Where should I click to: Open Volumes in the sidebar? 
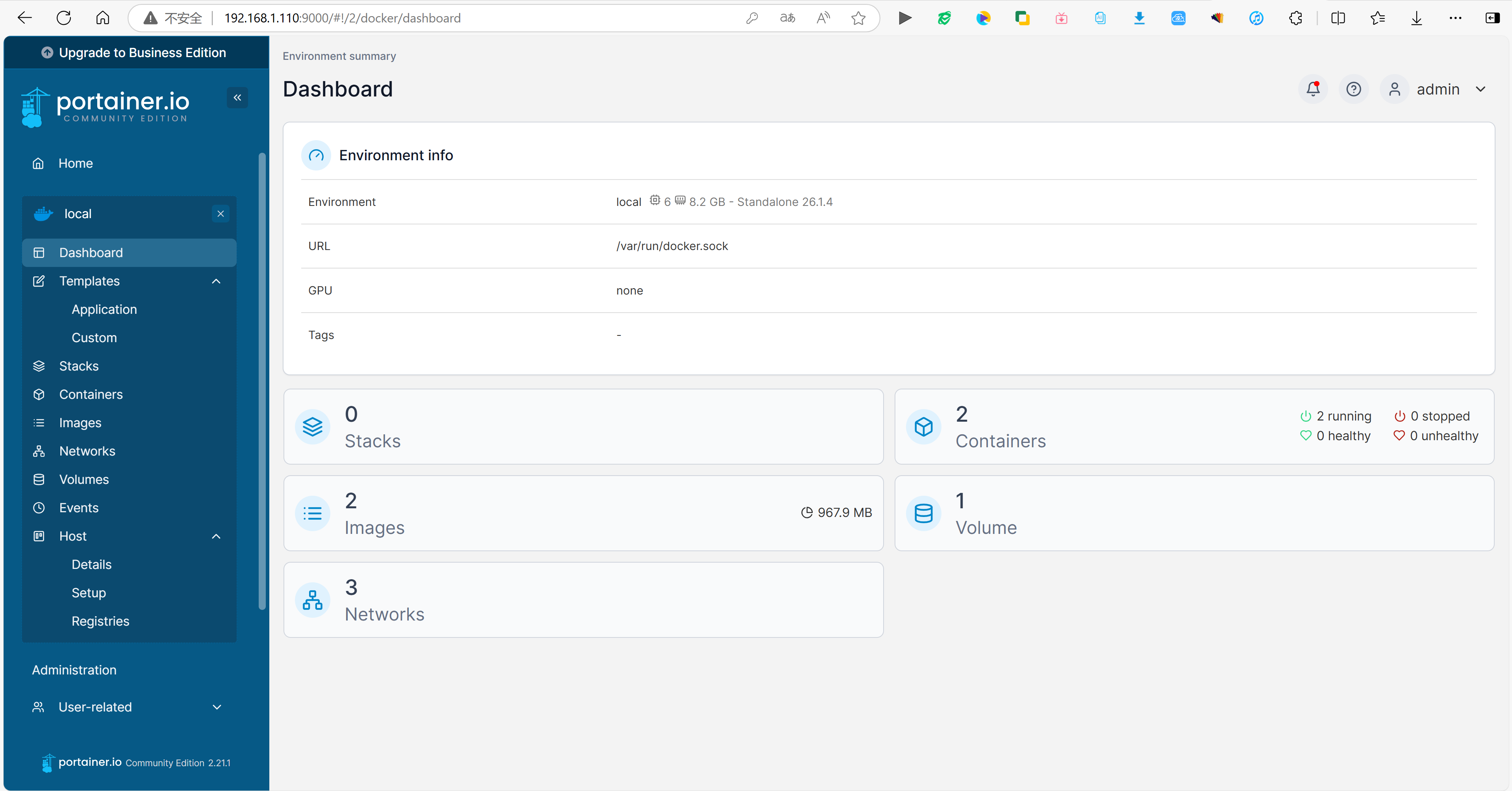click(84, 480)
